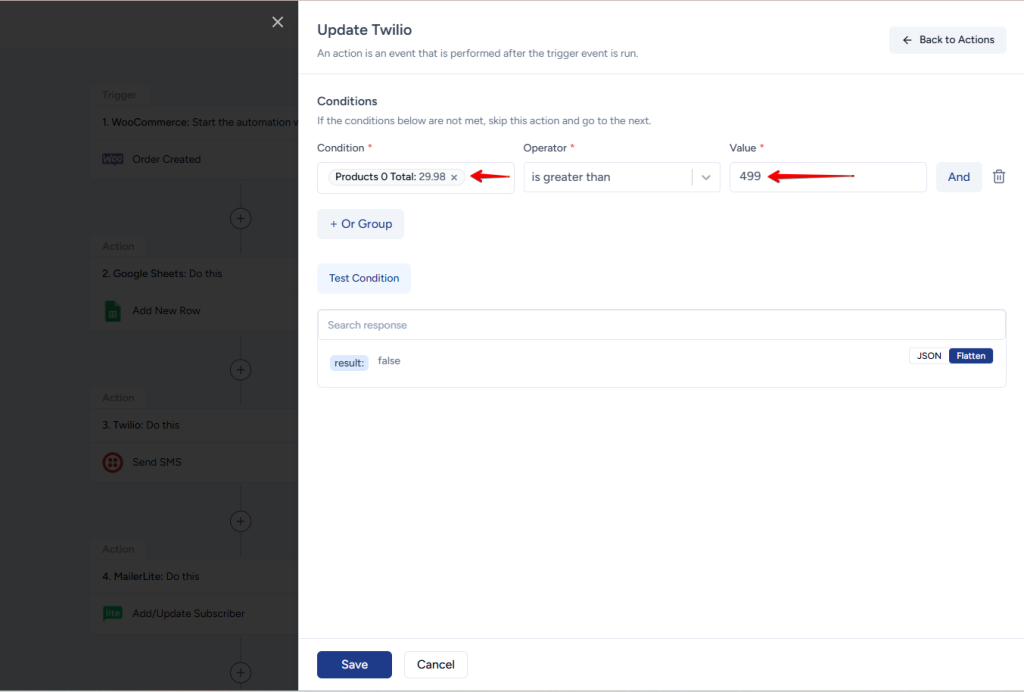This screenshot has width=1024, height=692.
Task: Open the 'is greater than' operator dropdown
Action: tap(705, 177)
